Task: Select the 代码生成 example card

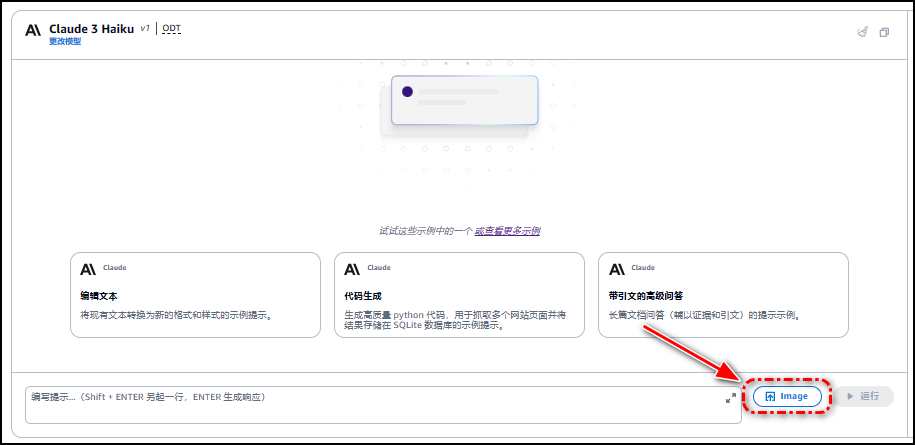Action: (459, 295)
